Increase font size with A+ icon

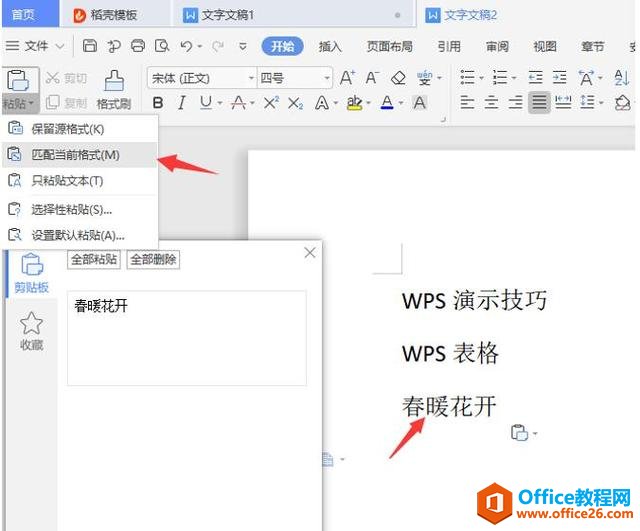347,78
